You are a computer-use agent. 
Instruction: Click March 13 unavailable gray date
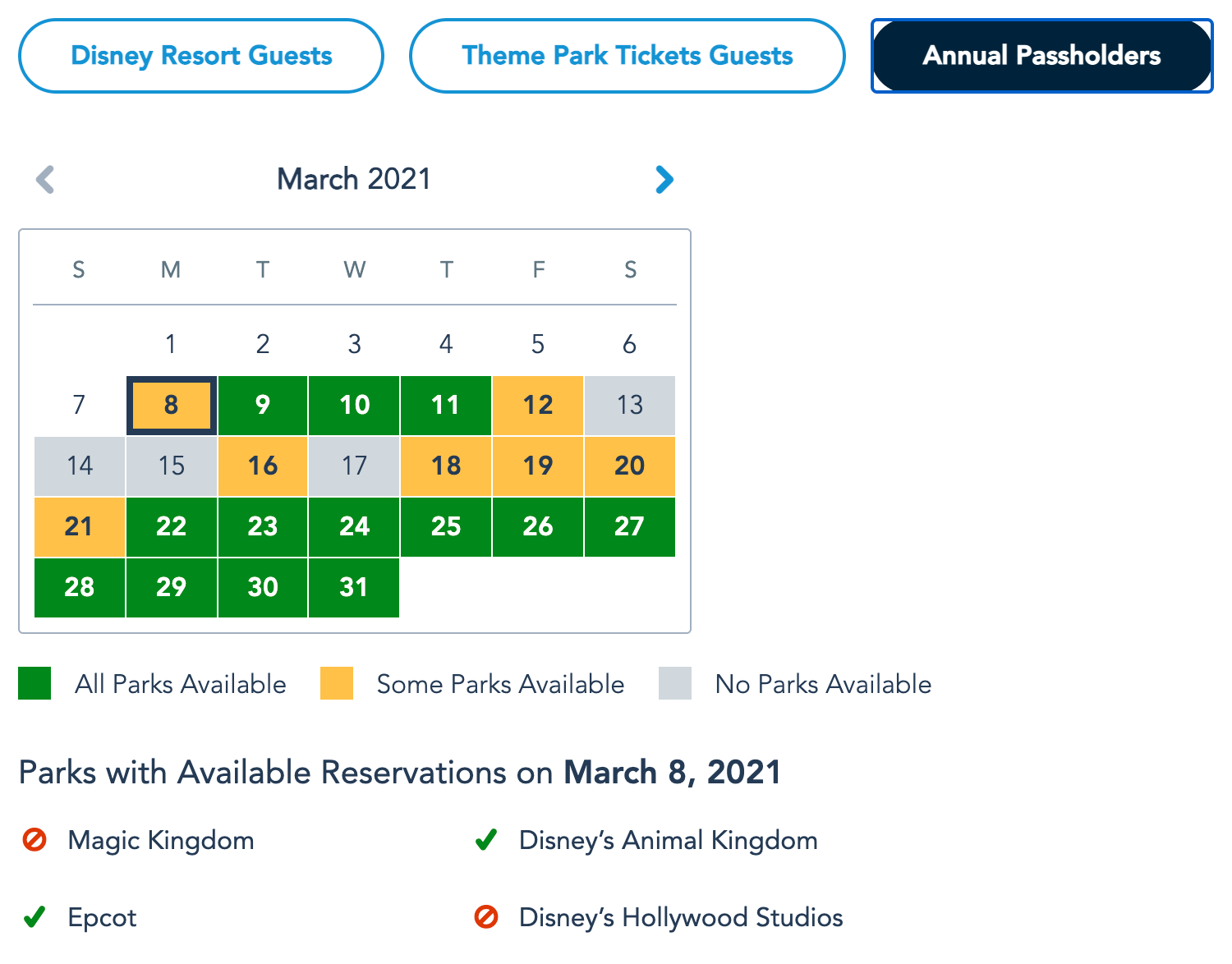coord(630,405)
